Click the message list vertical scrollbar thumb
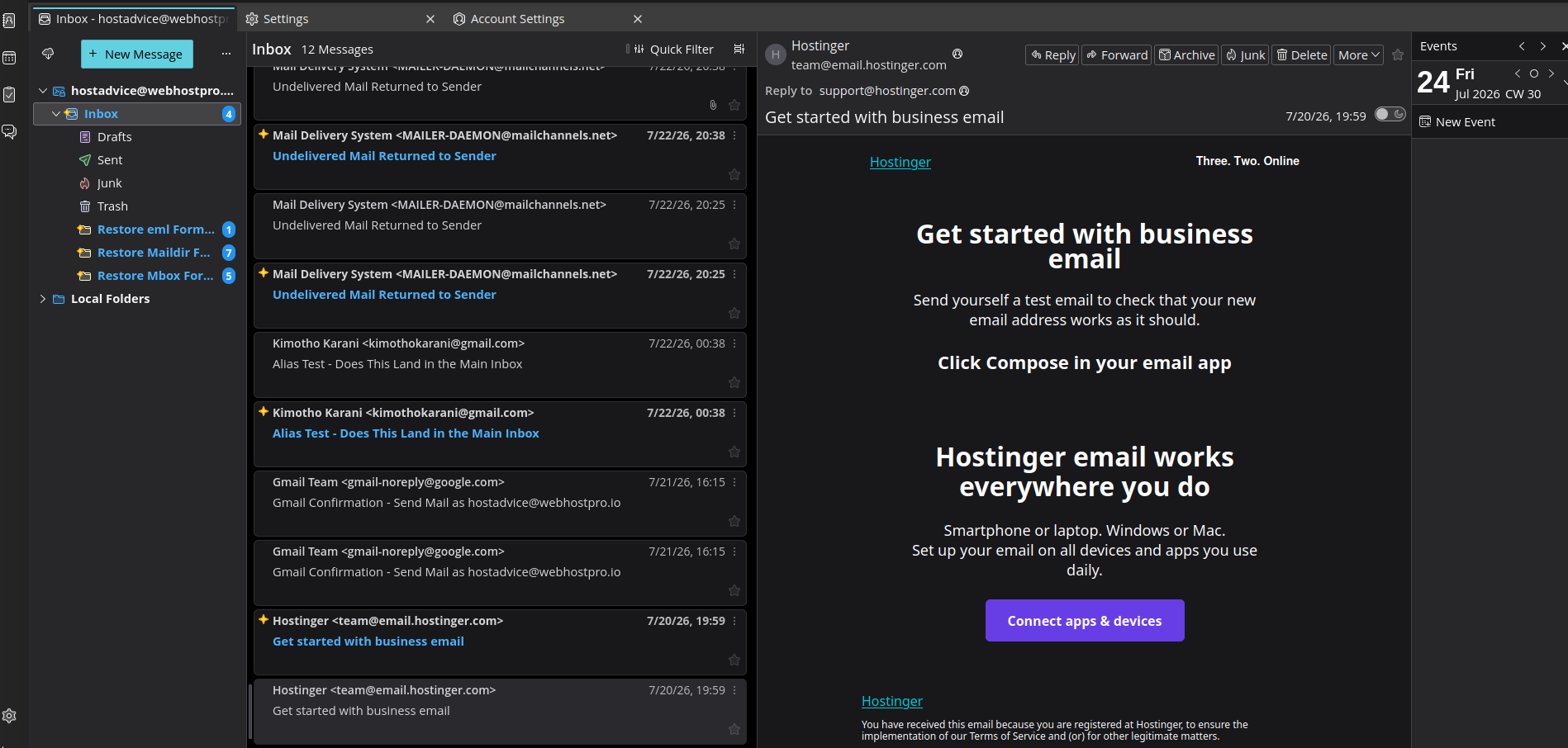1568x748 pixels. 250,712
